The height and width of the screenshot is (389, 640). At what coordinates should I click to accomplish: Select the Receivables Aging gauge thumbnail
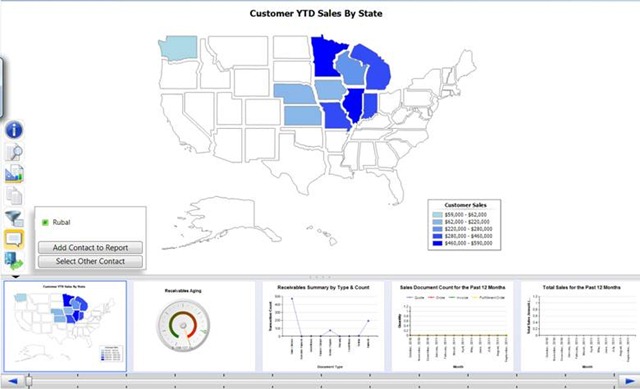click(194, 326)
